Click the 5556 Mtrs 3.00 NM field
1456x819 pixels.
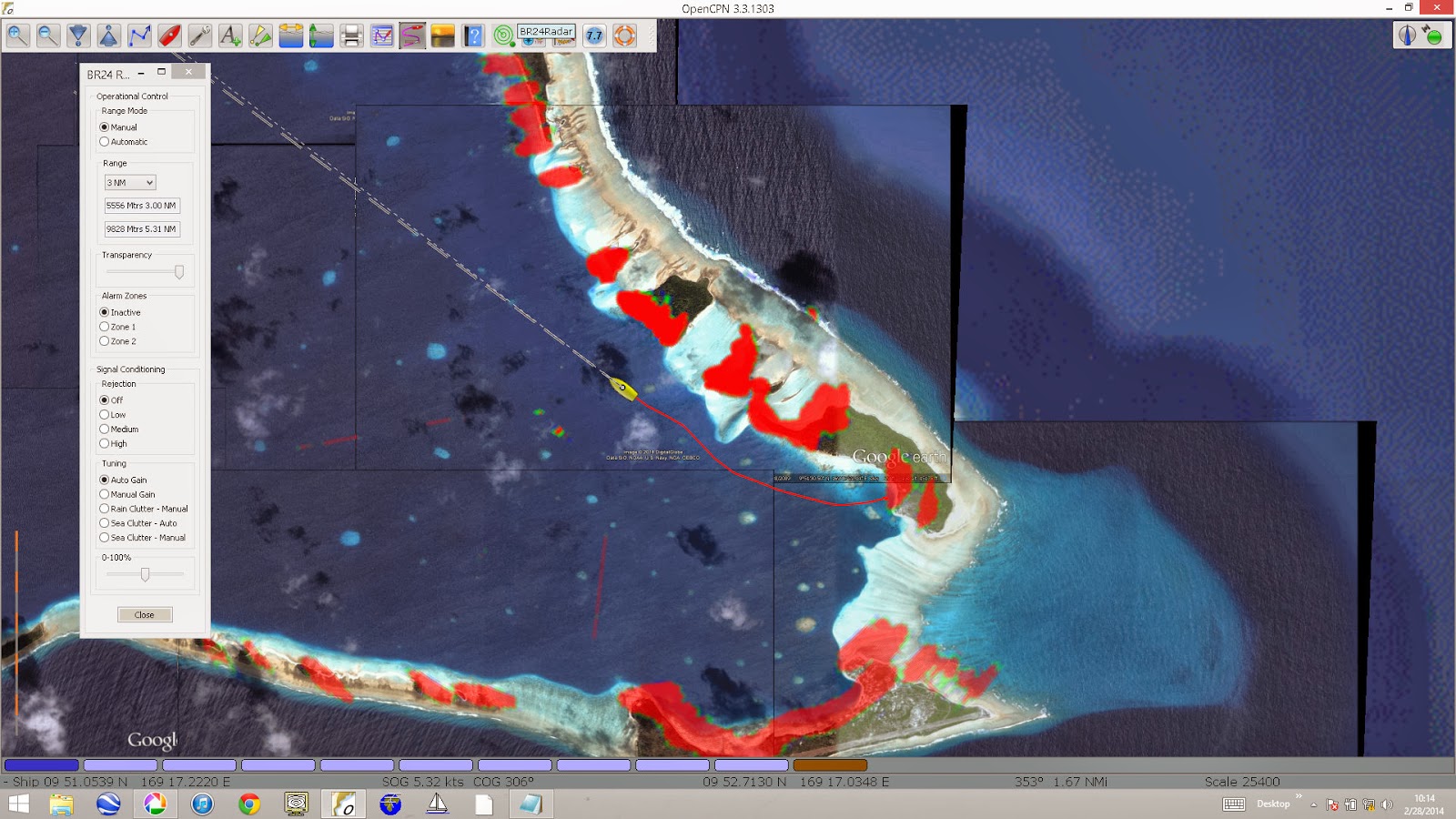pyautogui.click(x=142, y=206)
